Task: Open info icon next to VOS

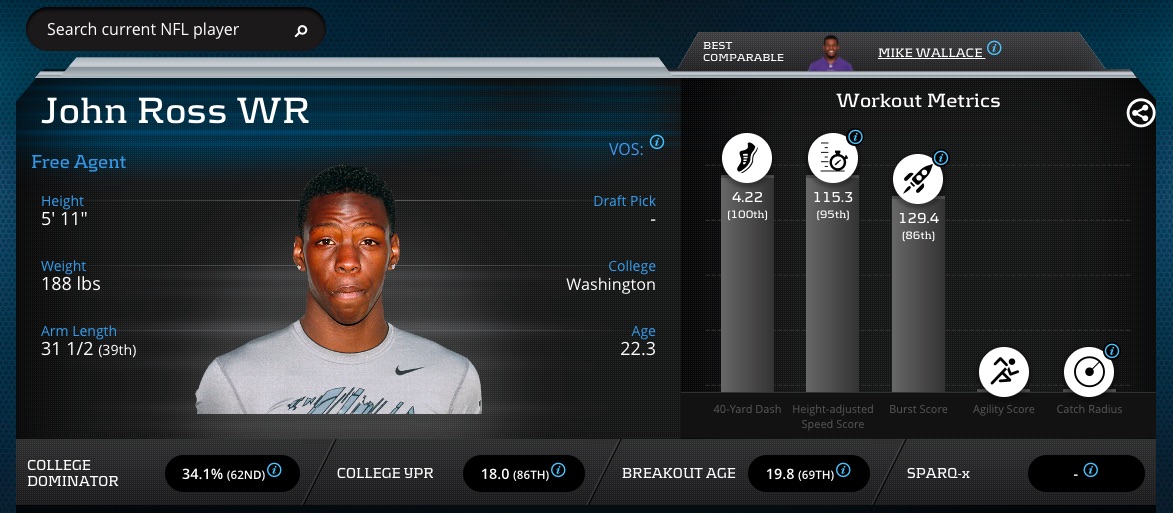Action: point(657,142)
